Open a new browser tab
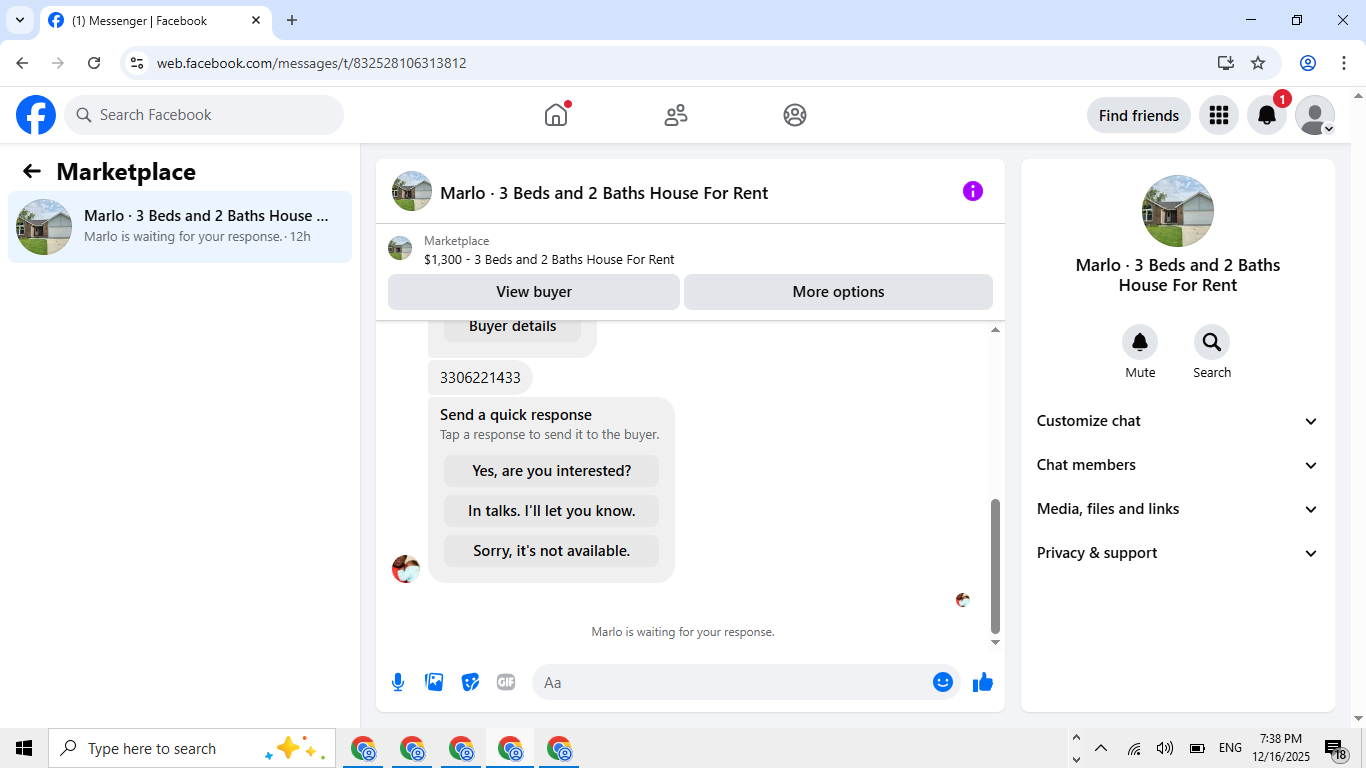Image resolution: width=1366 pixels, height=768 pixels. pos(292,20)
